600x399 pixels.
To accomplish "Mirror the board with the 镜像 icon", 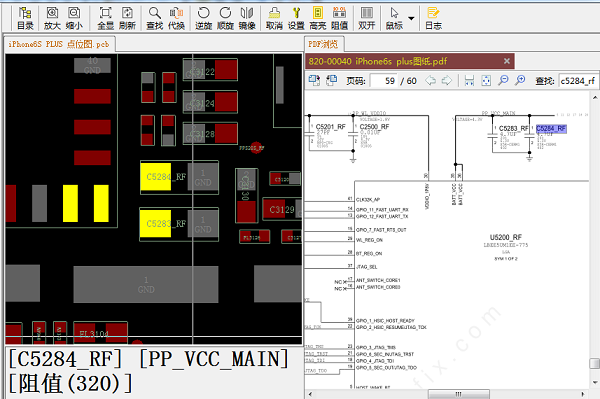I will 247,18.
